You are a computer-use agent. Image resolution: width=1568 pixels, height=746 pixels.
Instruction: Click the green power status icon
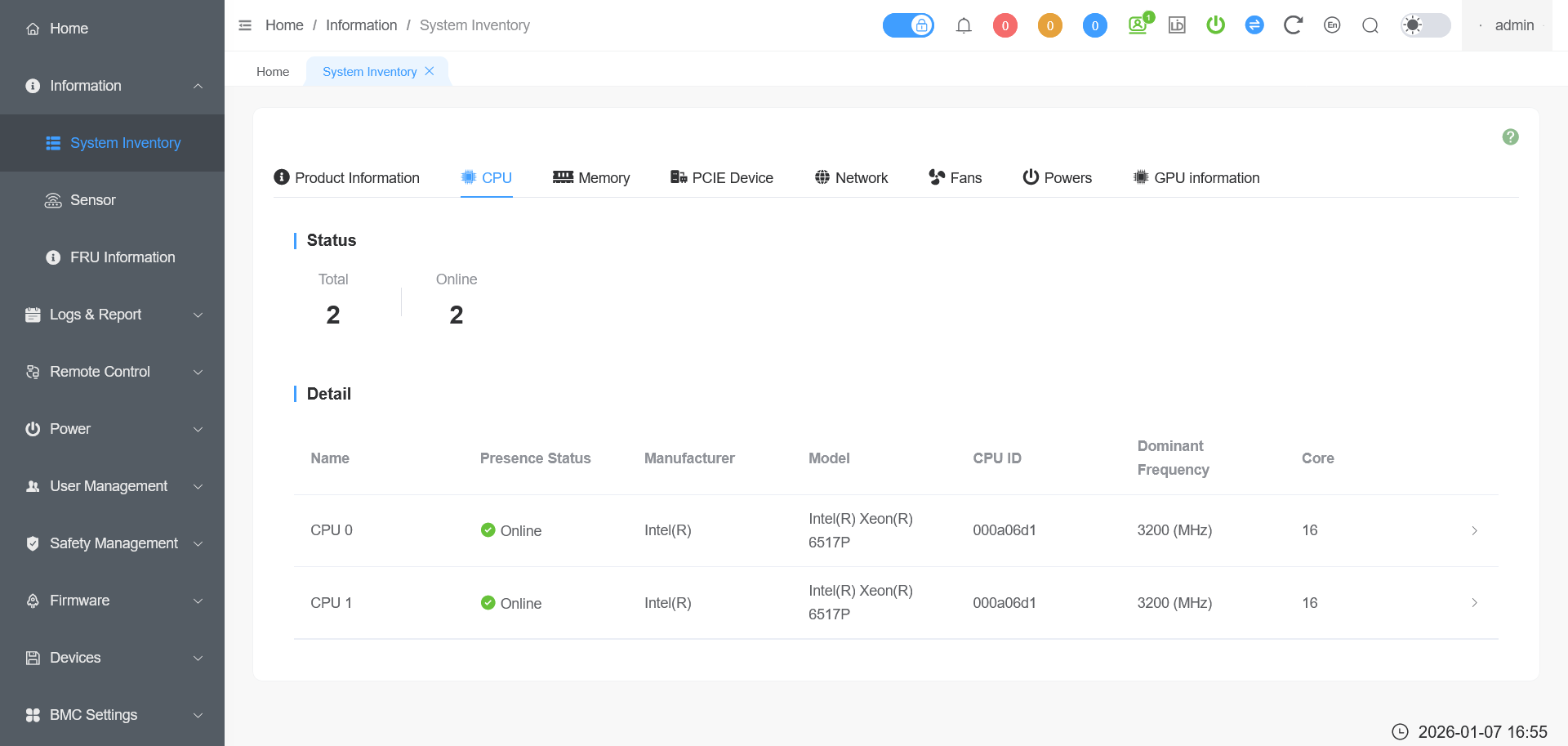(x=1215, y=25)
